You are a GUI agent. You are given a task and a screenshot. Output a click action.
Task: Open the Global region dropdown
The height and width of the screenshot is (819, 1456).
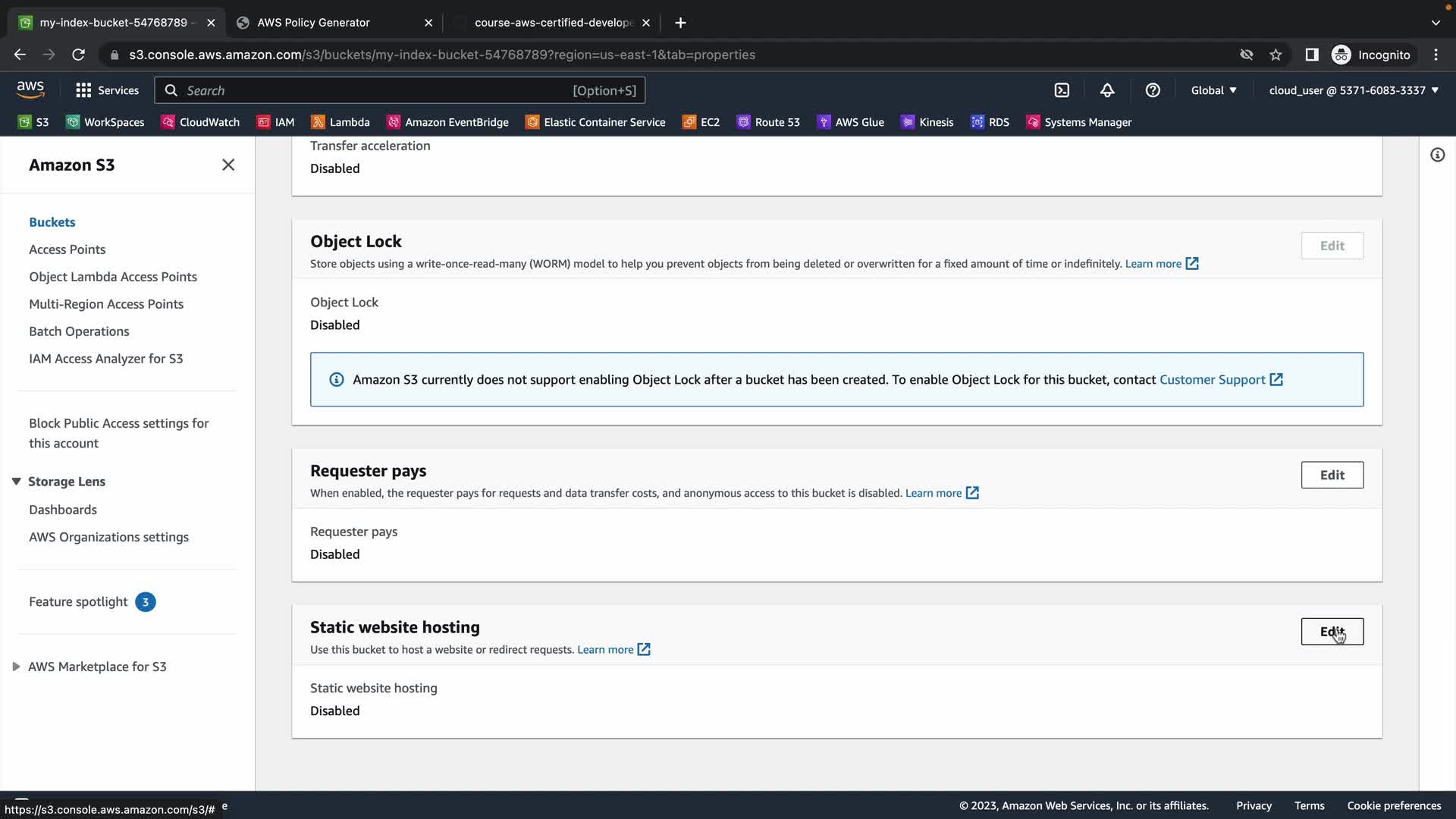coord(1213,90)
